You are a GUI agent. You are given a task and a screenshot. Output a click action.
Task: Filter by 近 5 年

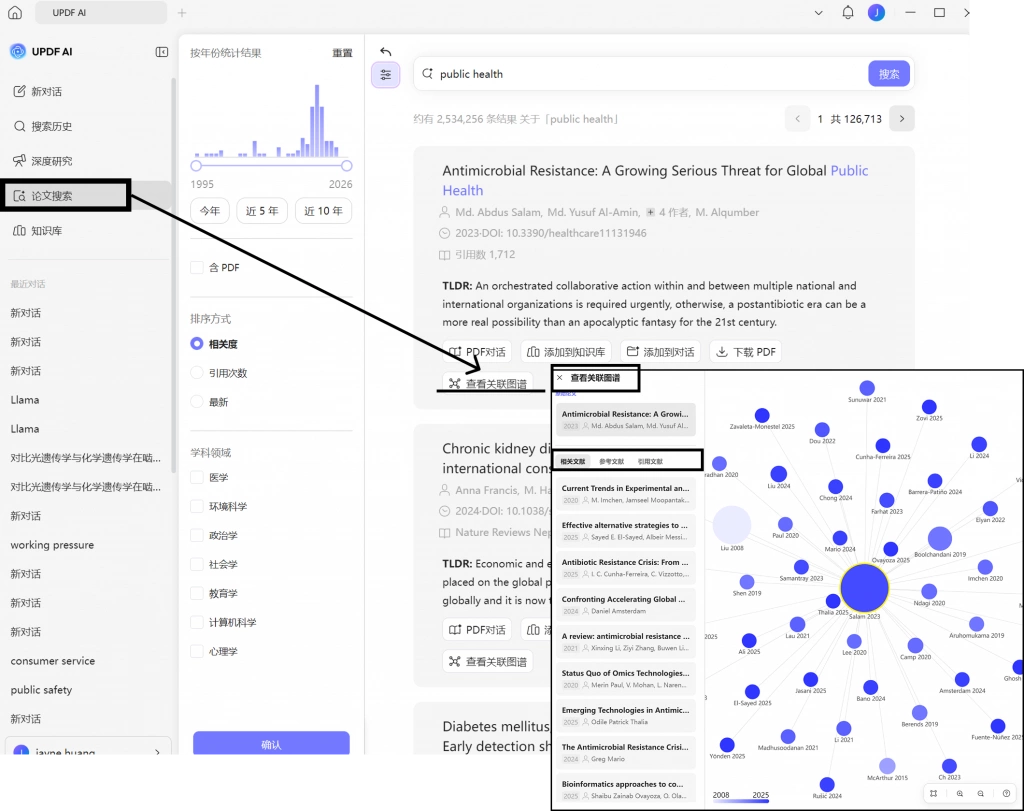262,211
